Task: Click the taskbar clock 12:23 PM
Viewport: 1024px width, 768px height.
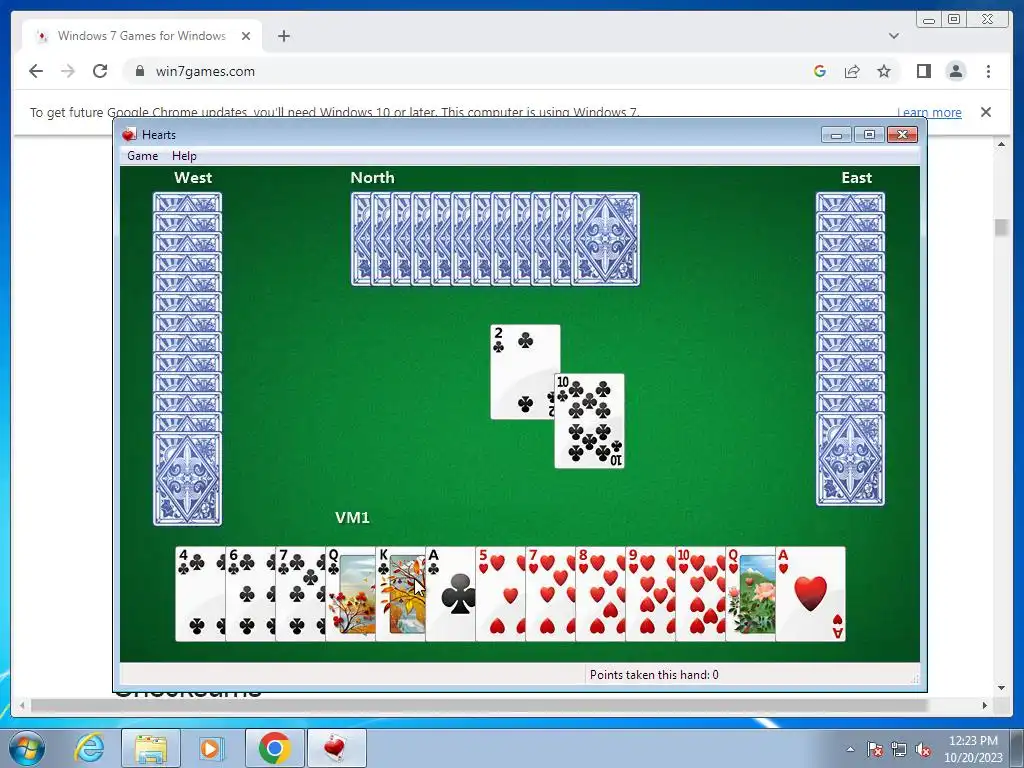Action: coord(973,749)
